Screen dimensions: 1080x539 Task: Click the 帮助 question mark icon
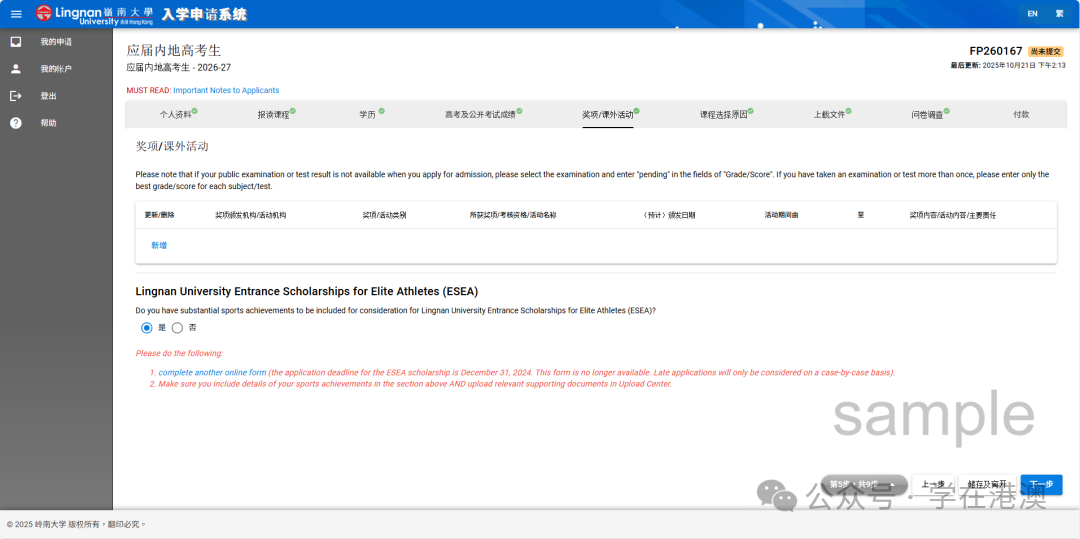pyautogui.click(x=16, y=123)
